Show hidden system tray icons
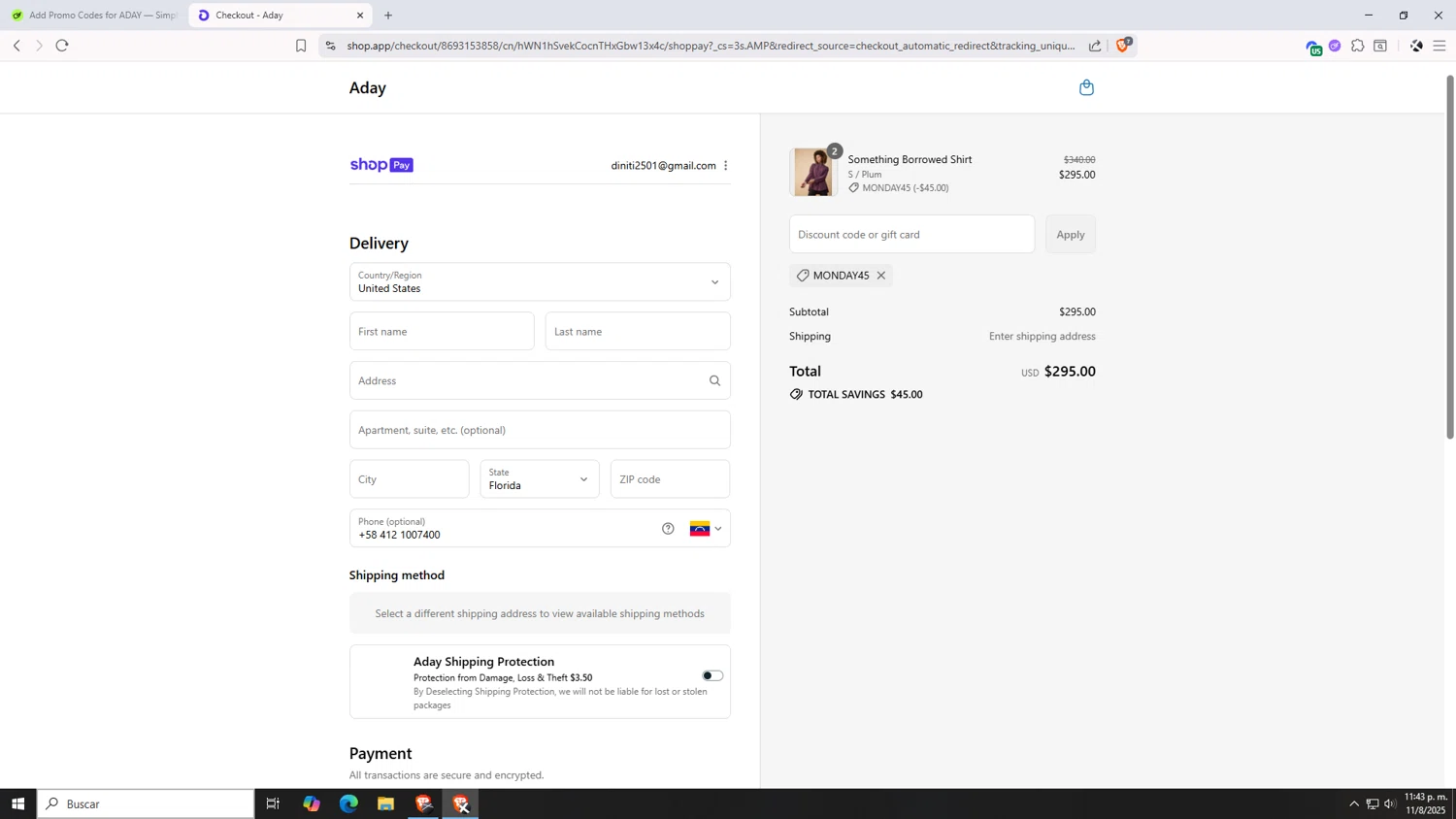The height and width of the screenshot is (819, 1456). click(x=1354, y=803)
